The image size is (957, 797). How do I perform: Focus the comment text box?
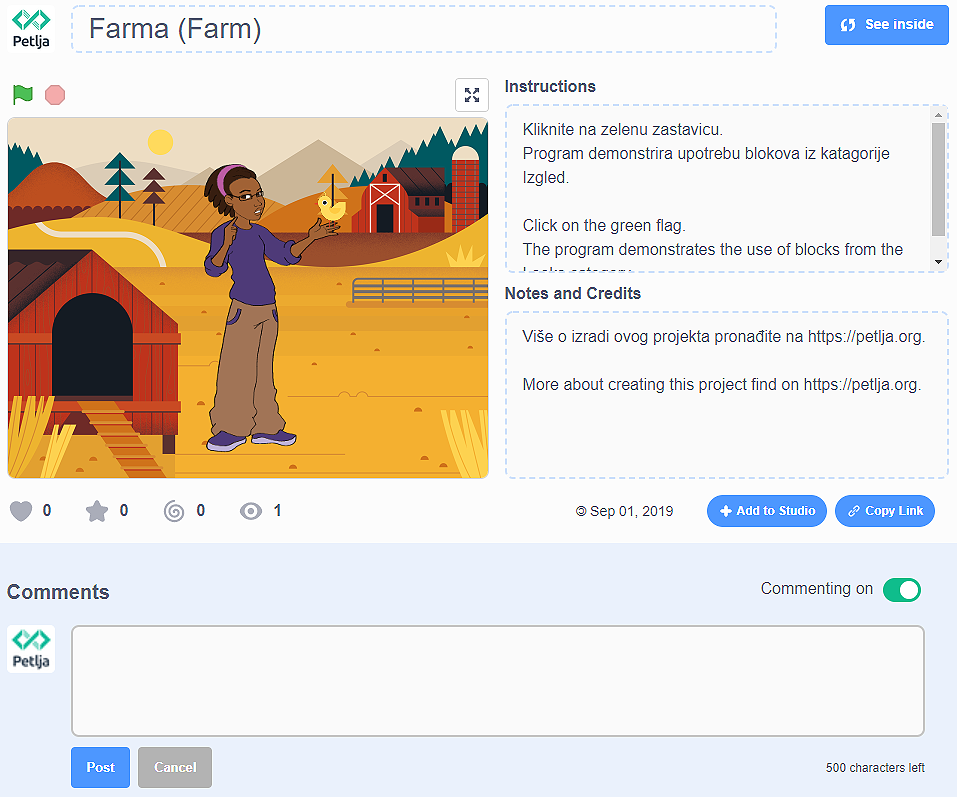coord(497,681)
